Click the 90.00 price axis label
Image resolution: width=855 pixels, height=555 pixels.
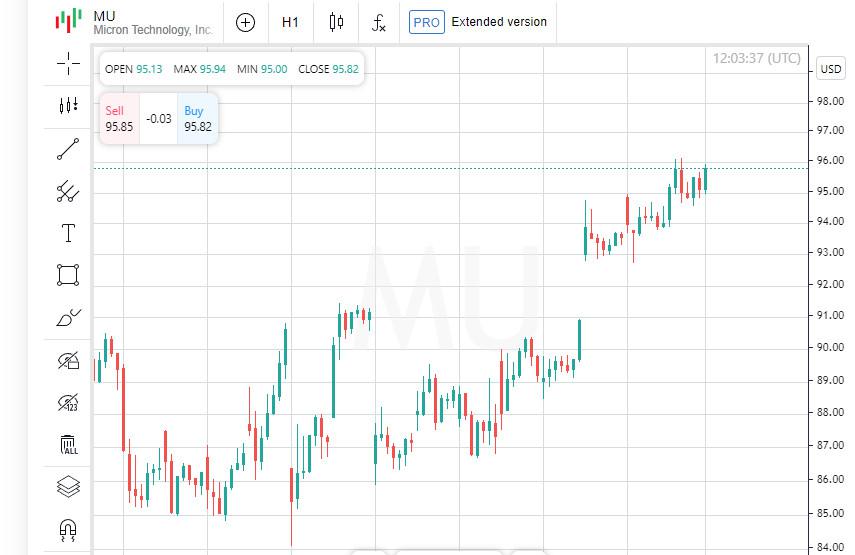coord(830,347)
